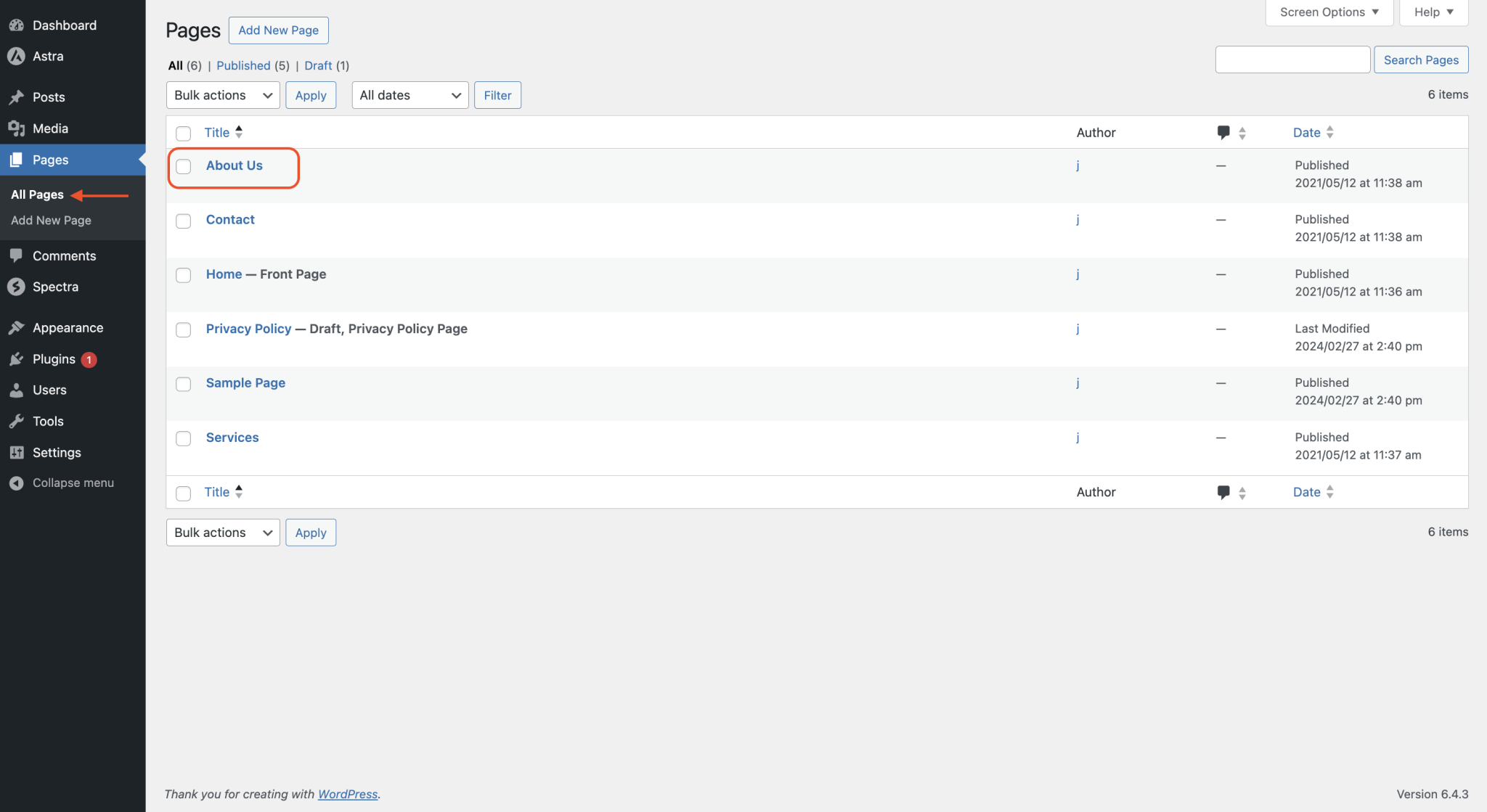Tick the Sample Page row checkbox

point(184,384)
